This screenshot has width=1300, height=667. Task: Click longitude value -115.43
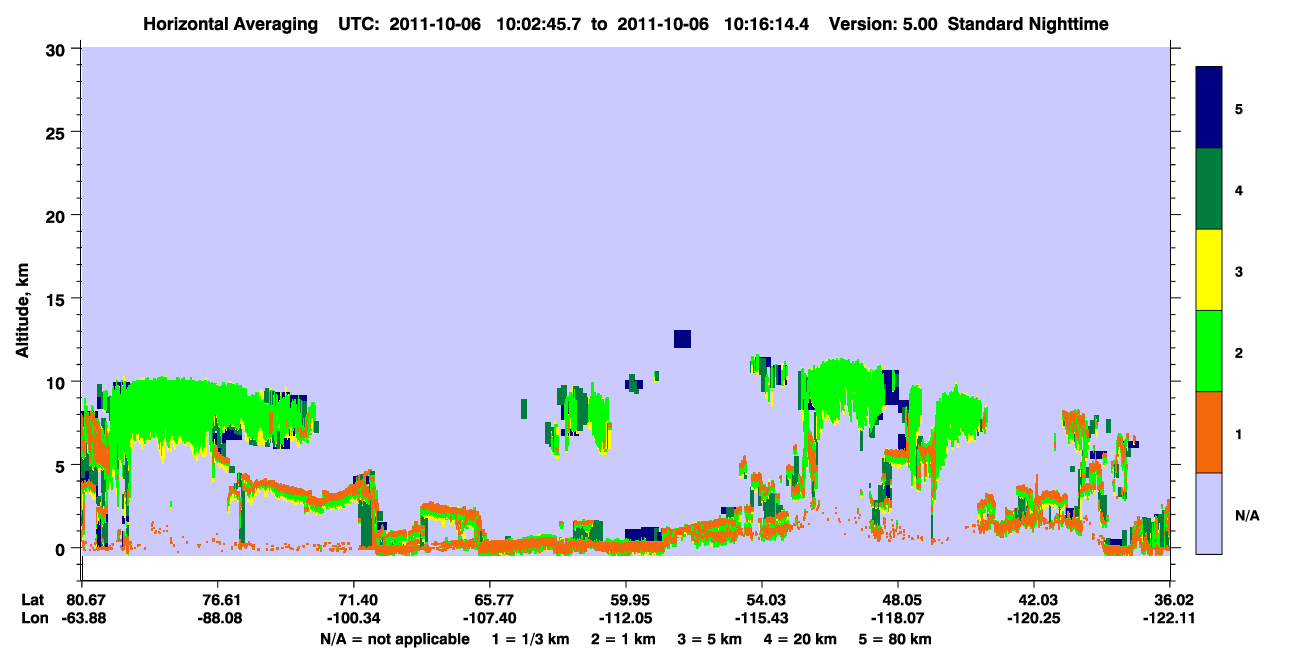point(761,619)
